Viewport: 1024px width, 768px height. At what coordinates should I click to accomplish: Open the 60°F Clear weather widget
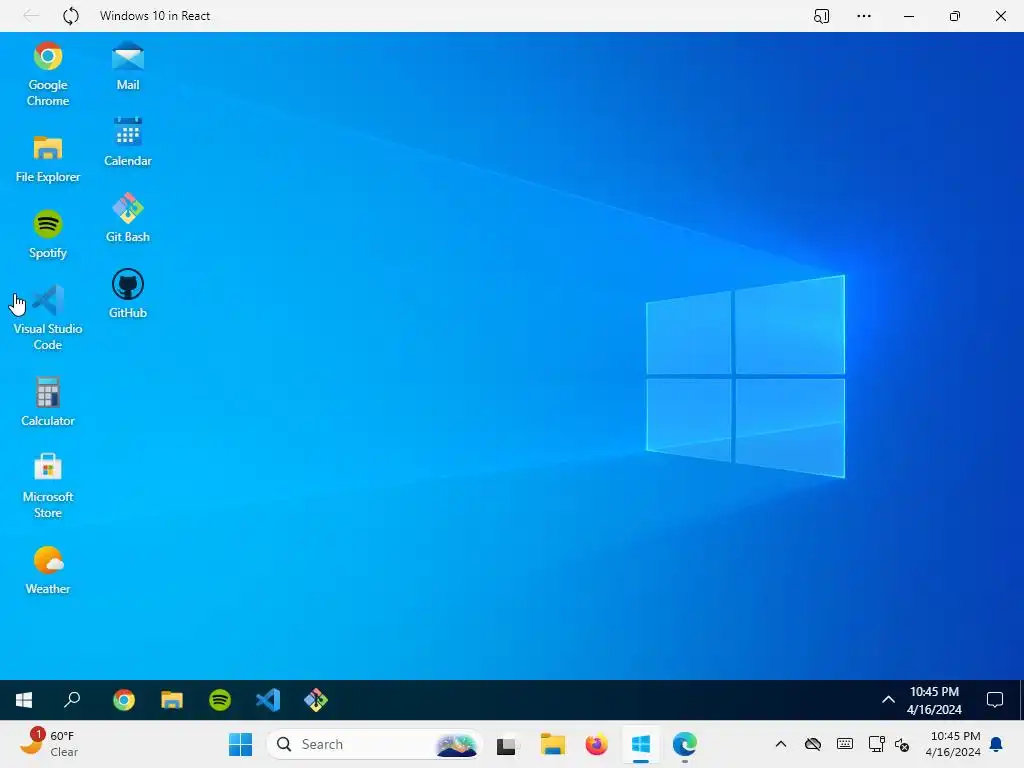coord(50,744)
